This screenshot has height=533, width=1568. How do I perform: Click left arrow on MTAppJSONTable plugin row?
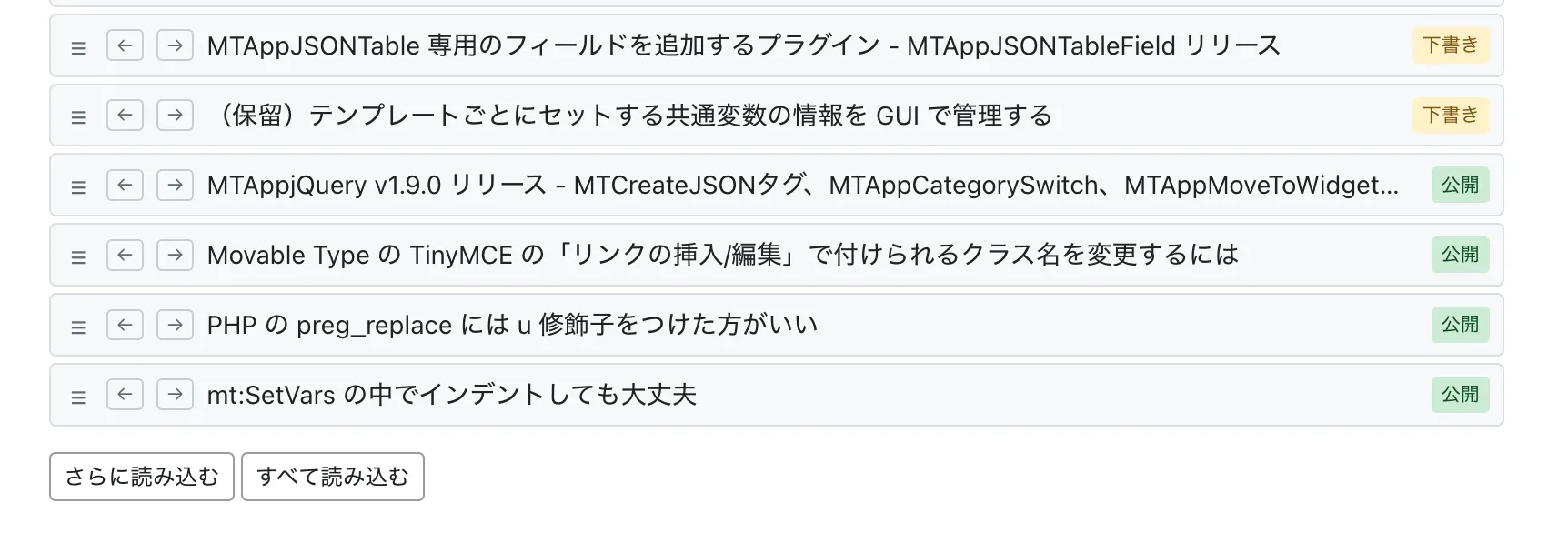point(125,45)
